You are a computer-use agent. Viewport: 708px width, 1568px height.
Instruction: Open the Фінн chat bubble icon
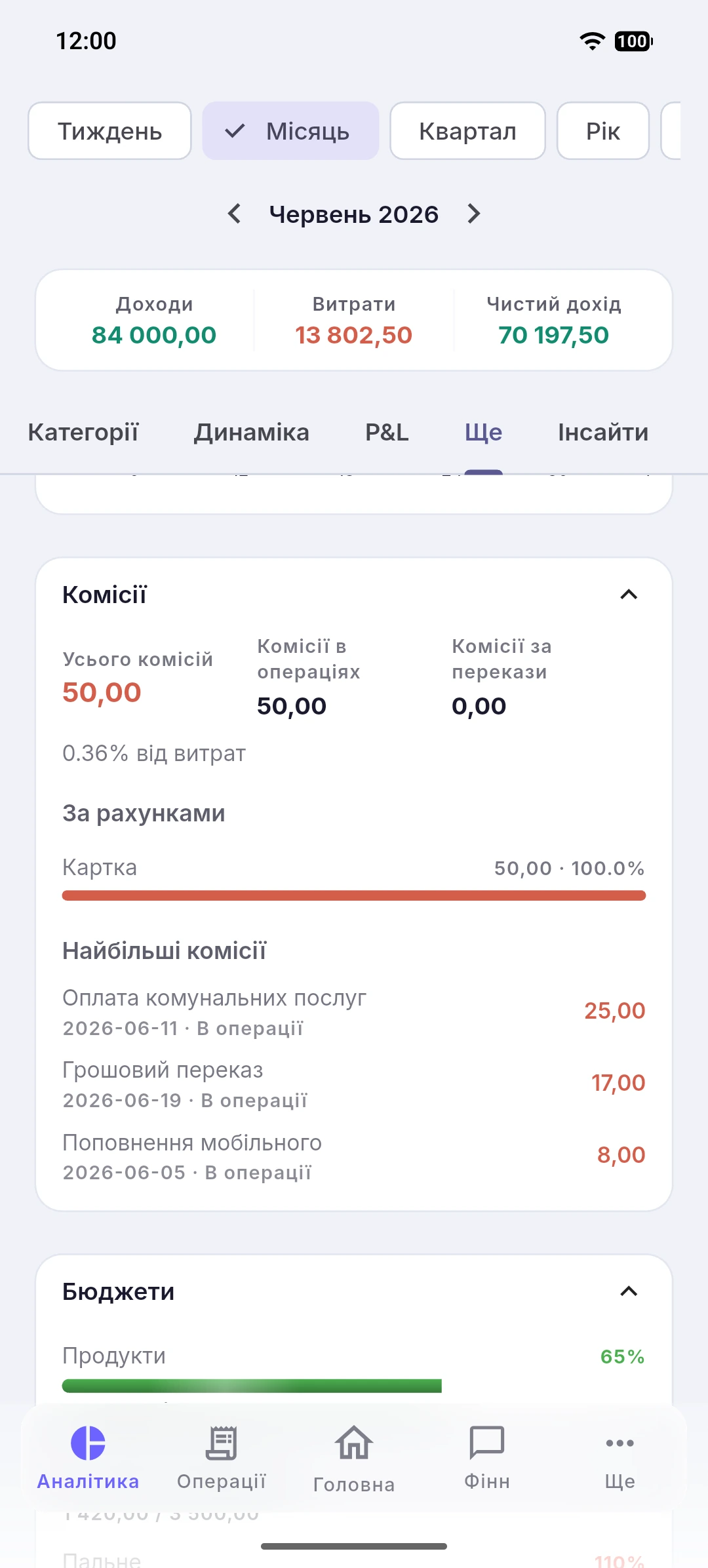click(x=487, y=1443)
